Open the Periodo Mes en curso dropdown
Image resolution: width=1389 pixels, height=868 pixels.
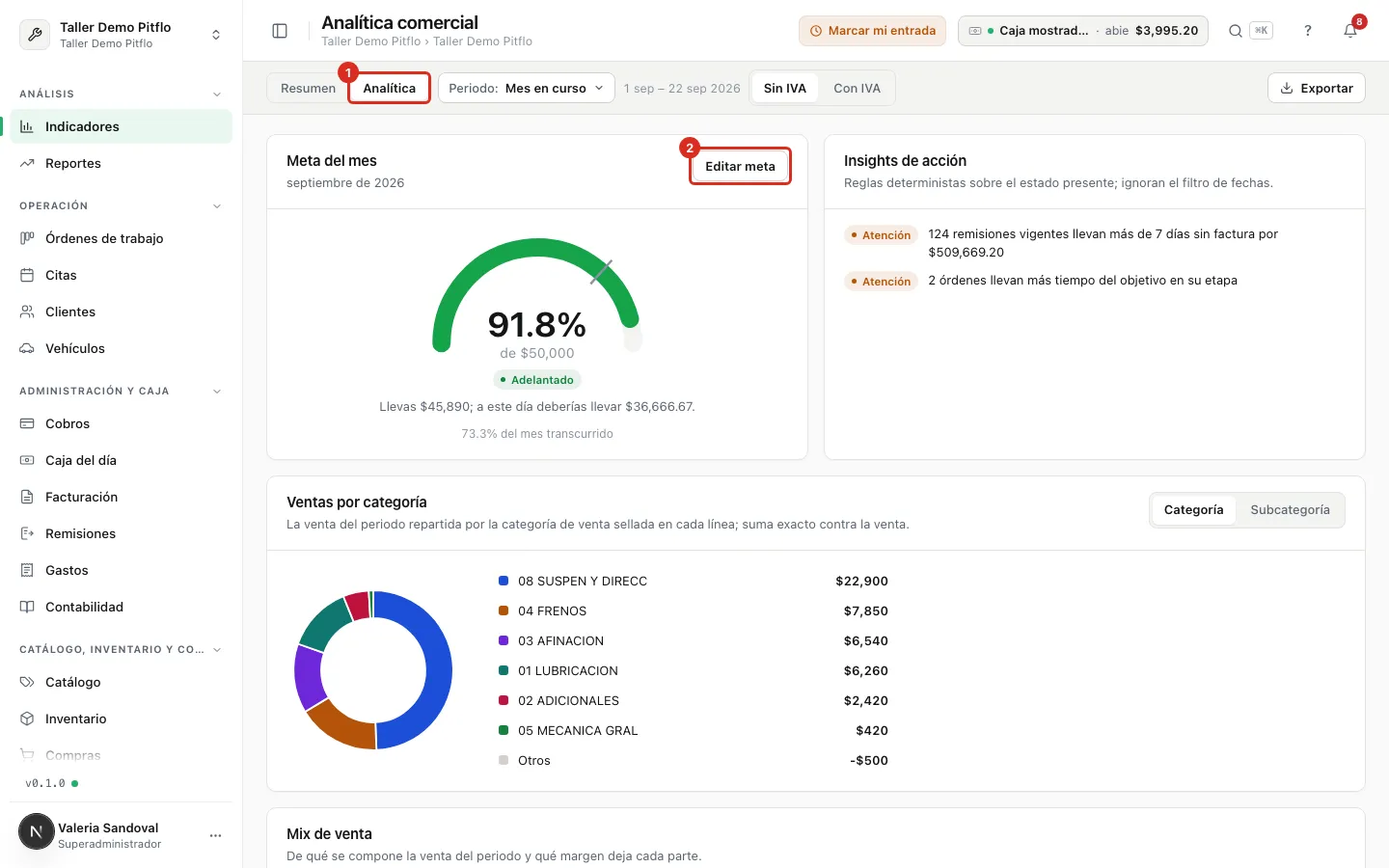coord(527,88)
